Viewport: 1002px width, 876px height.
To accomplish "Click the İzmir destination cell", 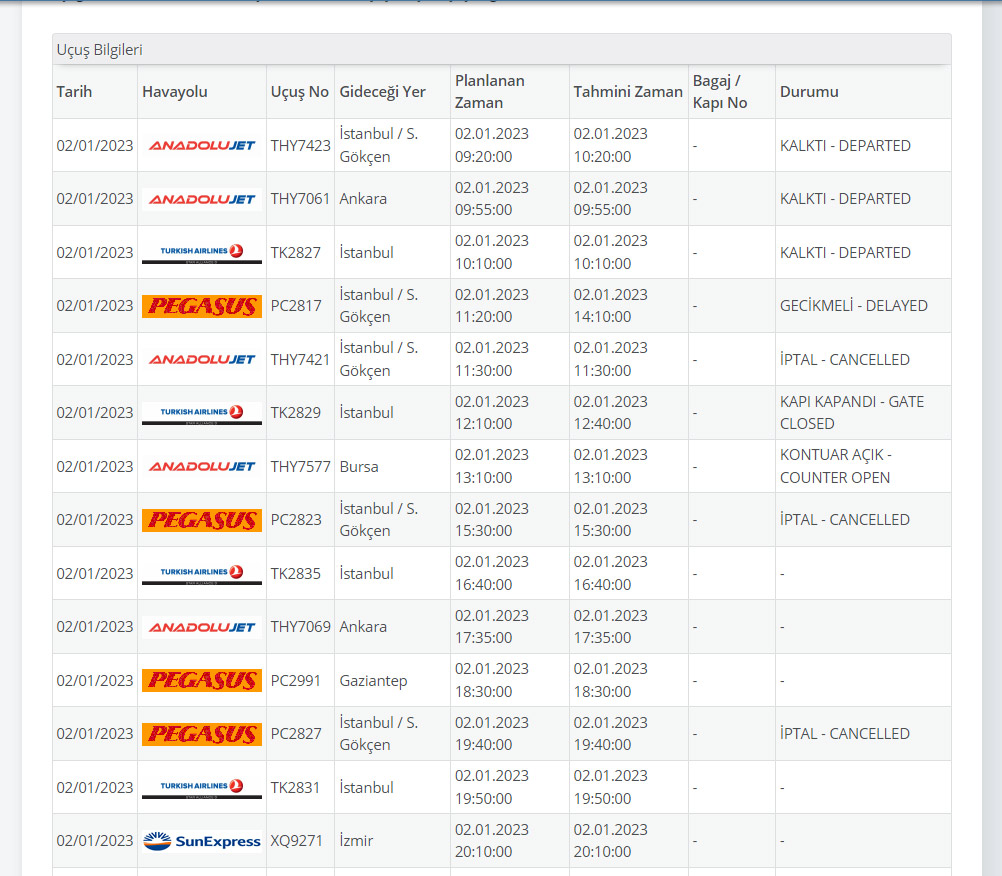I will pyautogui.click(x=356, y=841).
